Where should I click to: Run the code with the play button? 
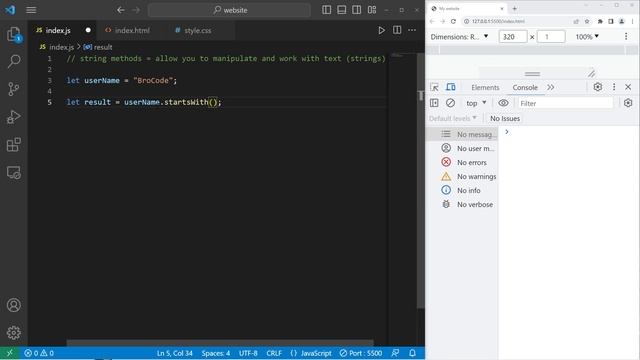click(x=381, y=30)
